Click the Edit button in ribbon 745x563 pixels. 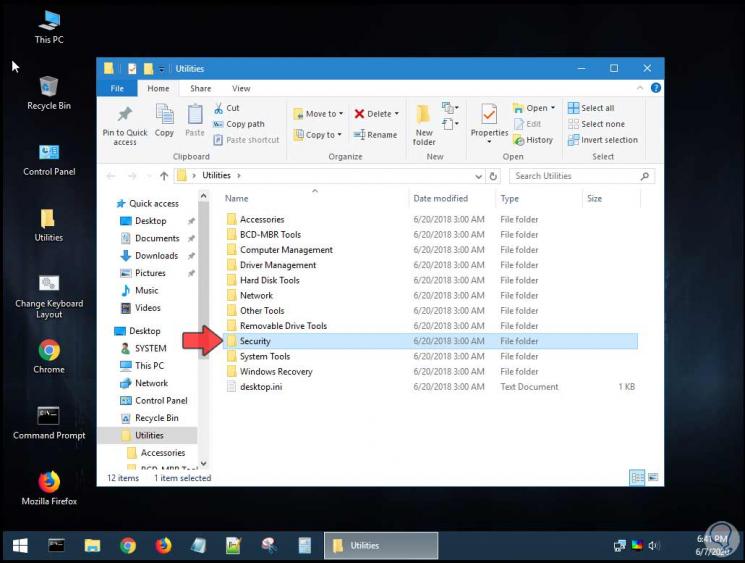[x=527, y=124]
